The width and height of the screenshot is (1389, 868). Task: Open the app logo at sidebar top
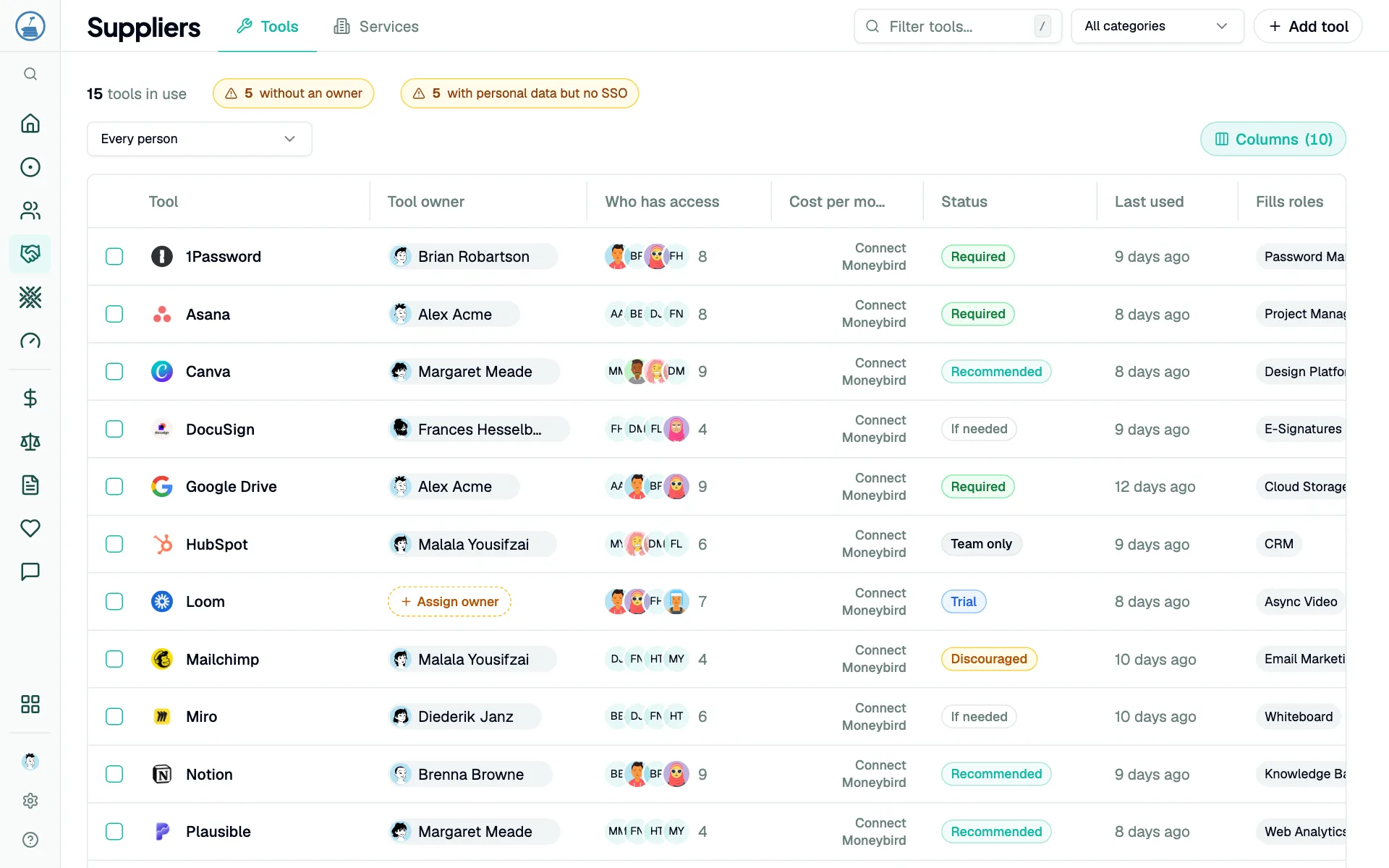pos(30,26)
